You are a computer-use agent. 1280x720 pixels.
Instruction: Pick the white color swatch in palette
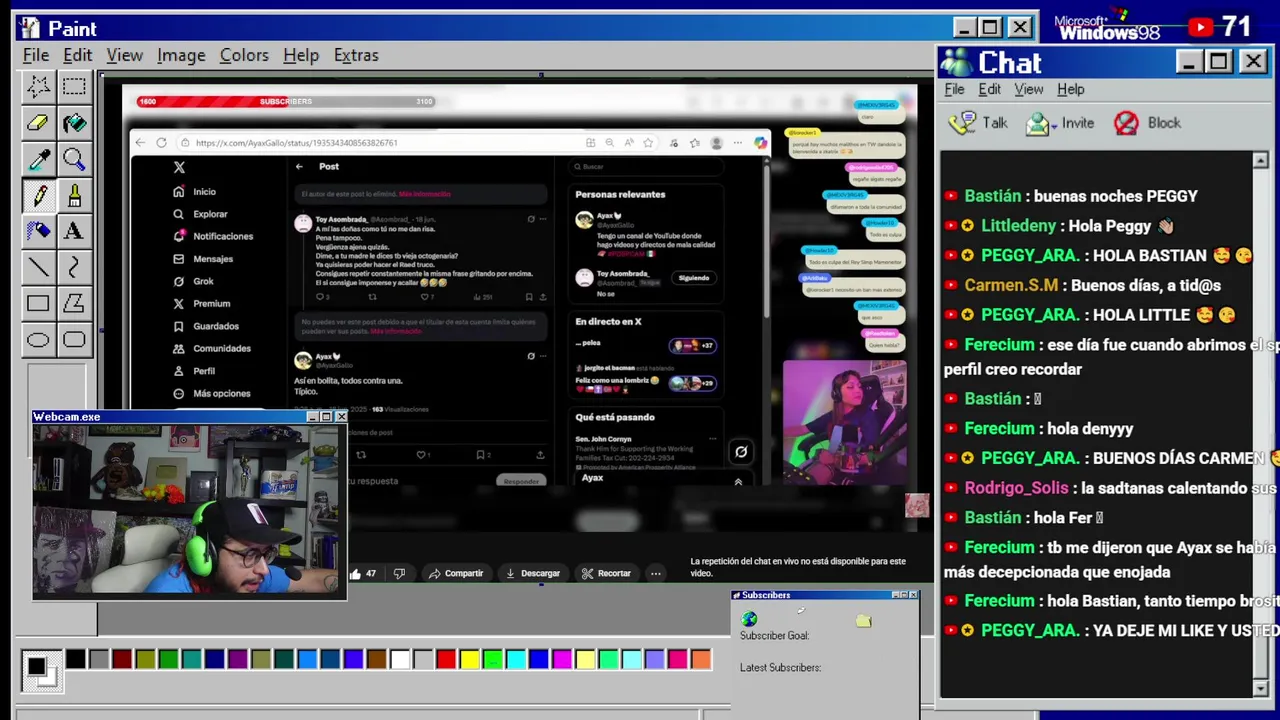(x=400, y=659)
